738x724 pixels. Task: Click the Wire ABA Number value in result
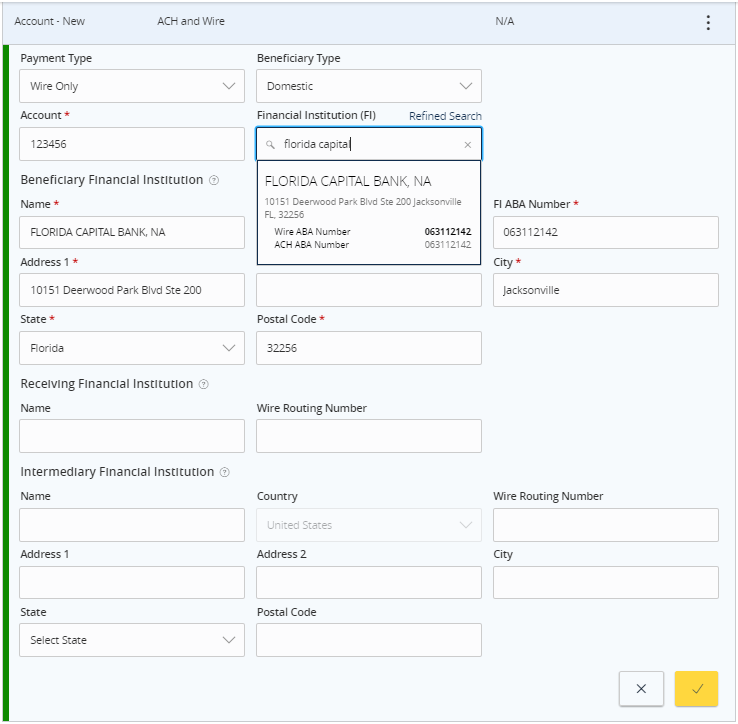tap(448, 232)
